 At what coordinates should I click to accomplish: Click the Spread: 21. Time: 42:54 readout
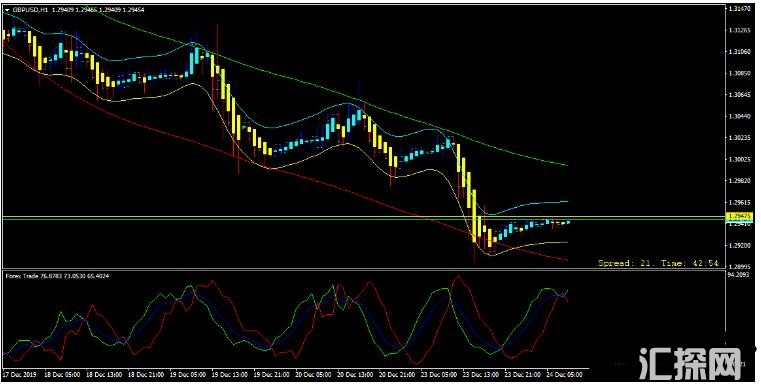pyautogui.click(x=658, y=263)
